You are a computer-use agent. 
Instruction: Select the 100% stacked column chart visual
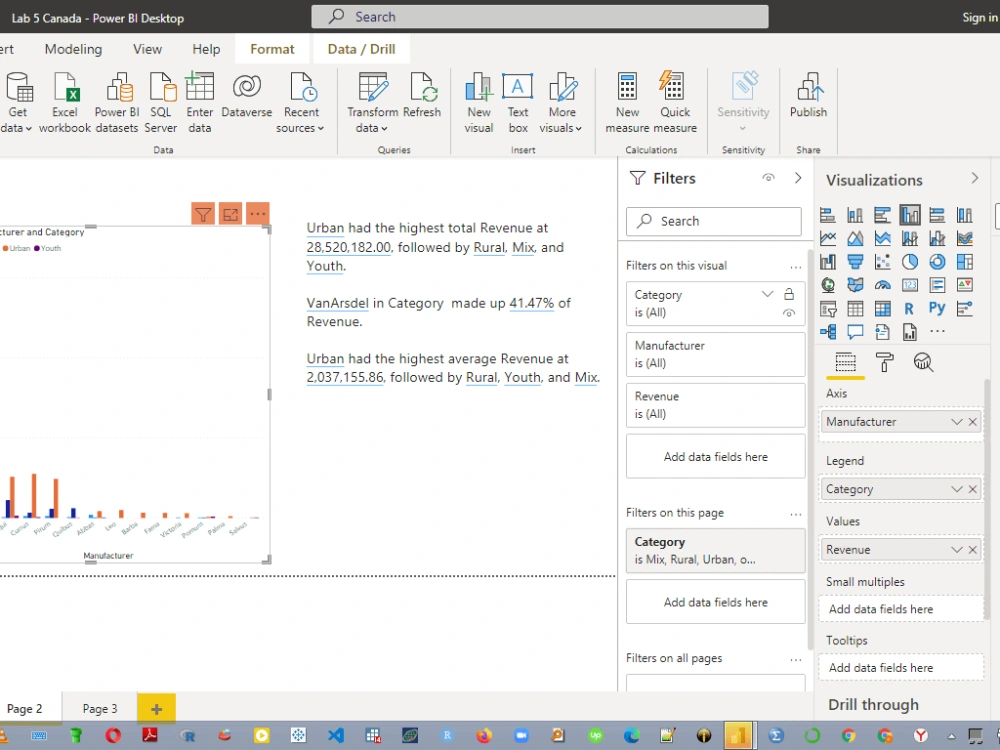(965, 215)
